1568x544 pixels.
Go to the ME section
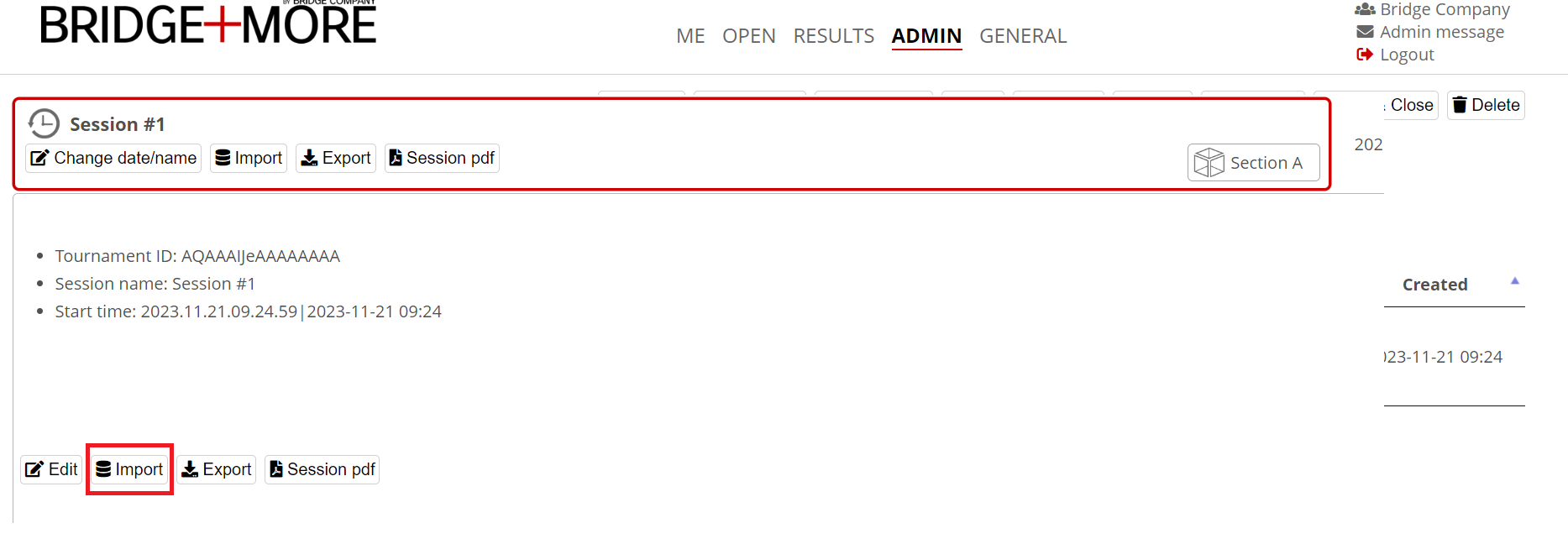pyautogui.click(x=690, y=36)
